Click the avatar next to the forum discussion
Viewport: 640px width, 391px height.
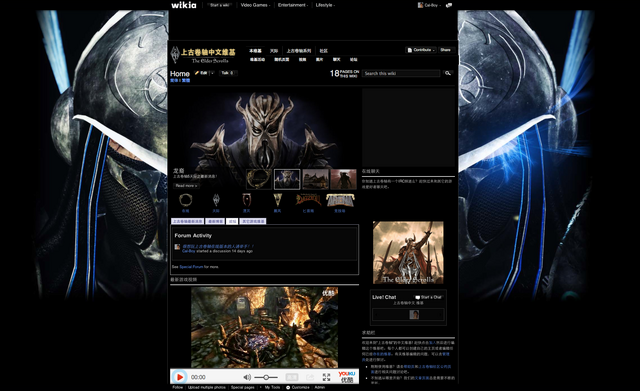coord(177,247)
